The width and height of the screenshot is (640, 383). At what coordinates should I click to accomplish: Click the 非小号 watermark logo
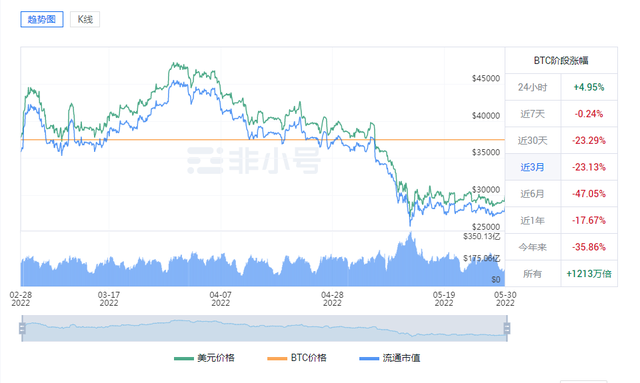coord(254,160)
